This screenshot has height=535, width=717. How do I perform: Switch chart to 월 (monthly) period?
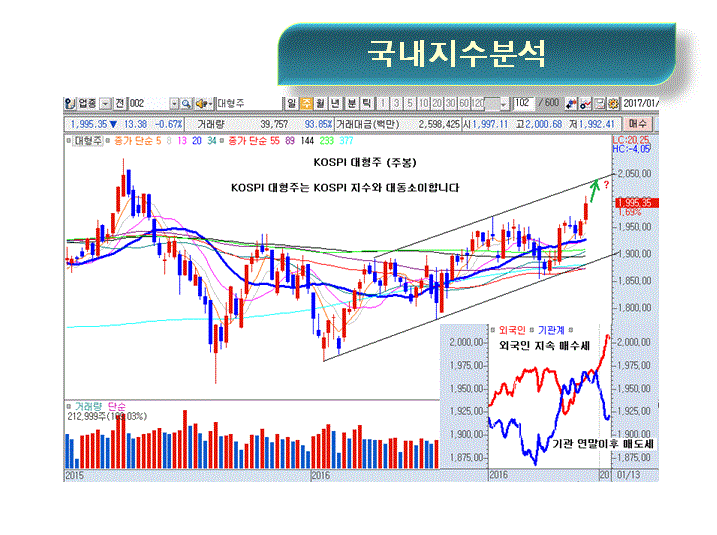(321, 104)
